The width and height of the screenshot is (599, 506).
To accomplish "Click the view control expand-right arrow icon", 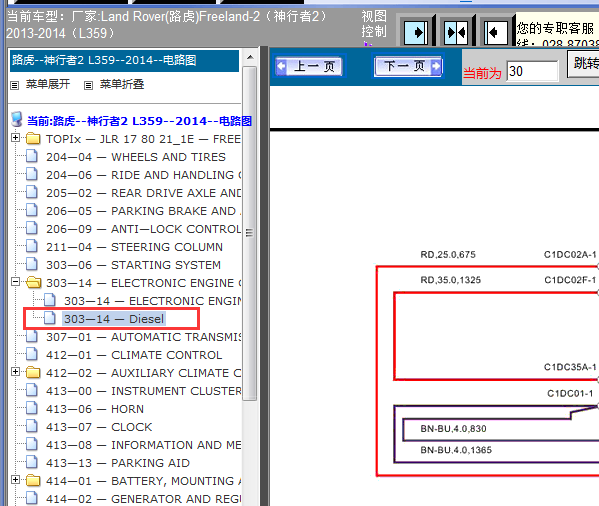I will 416,32.
